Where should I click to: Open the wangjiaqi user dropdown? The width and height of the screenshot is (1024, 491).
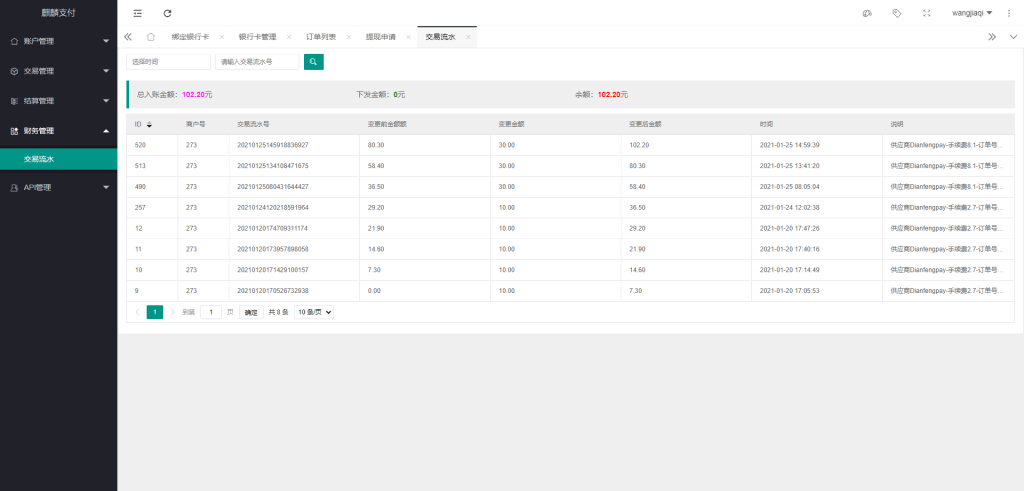click(972, 13)
